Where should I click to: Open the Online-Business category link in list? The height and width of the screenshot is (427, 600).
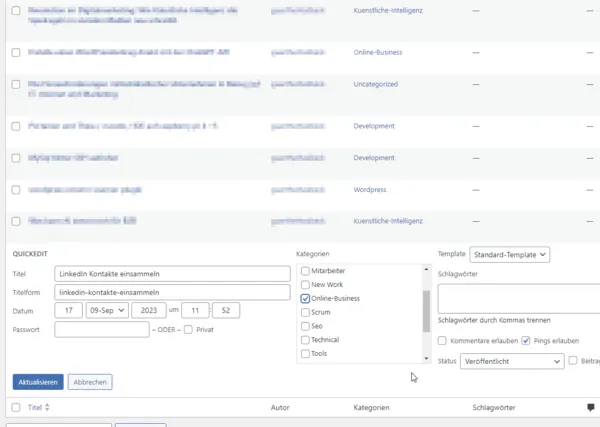378,52
